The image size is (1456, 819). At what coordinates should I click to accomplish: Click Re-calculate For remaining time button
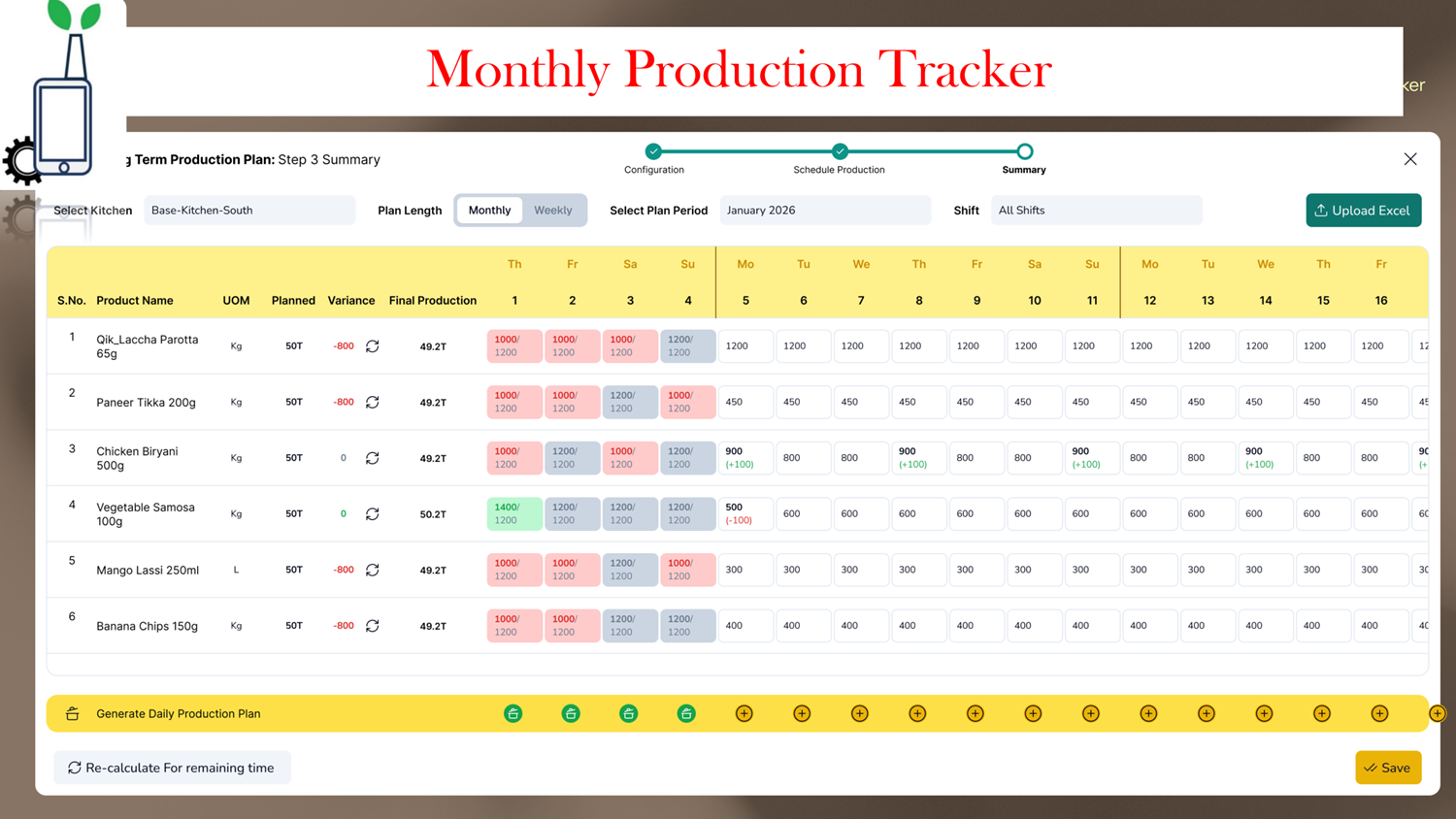click(x=172, y=768)
